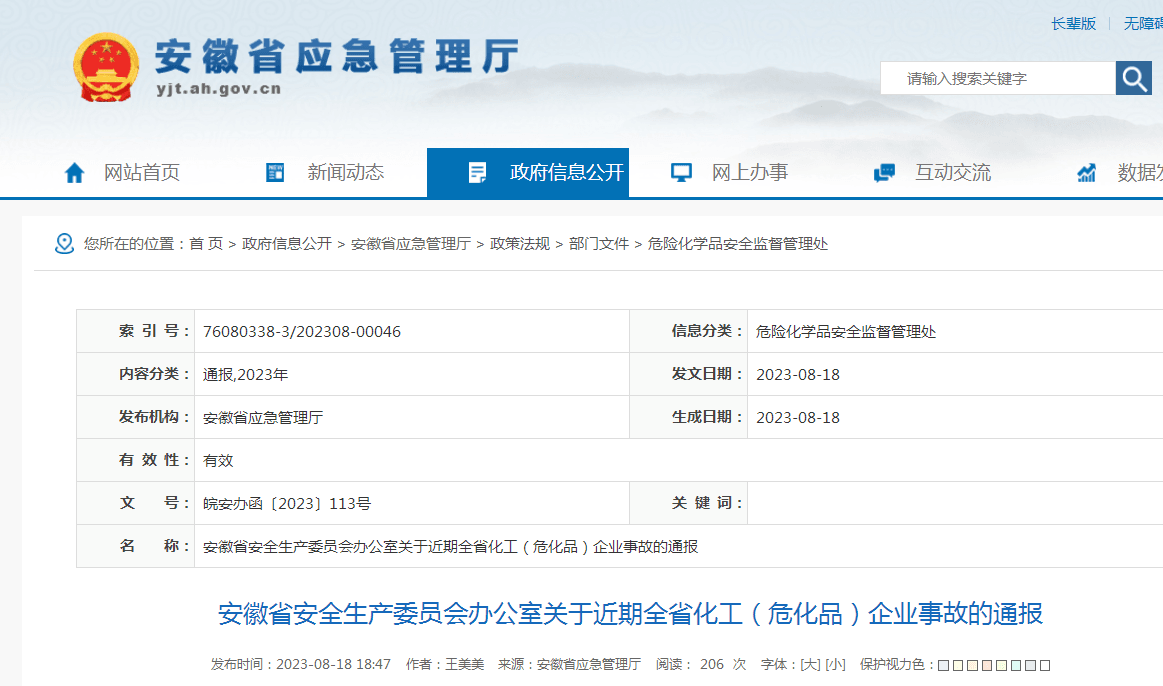Open the 新闻动态 menu tab
The width and height of the screenshot is (1163, 686).
coord(345,173)
